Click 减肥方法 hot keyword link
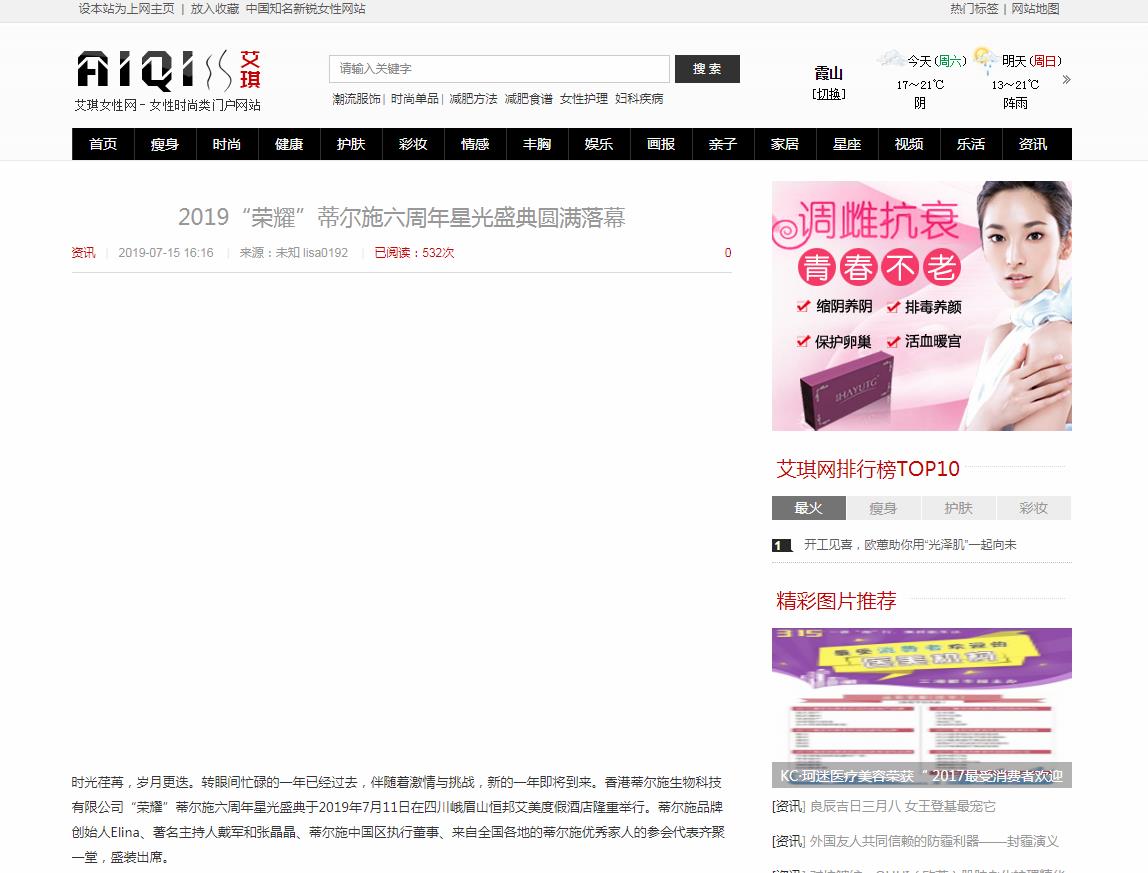The width and height of the screenshot is (1148, 873). pyautogui.click(x=473, y=99)
